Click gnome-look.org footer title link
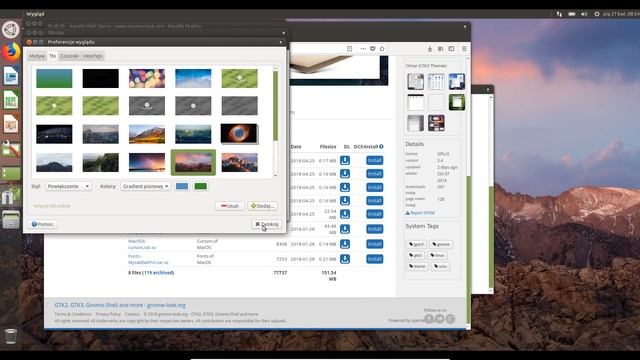 coord(120,305)
